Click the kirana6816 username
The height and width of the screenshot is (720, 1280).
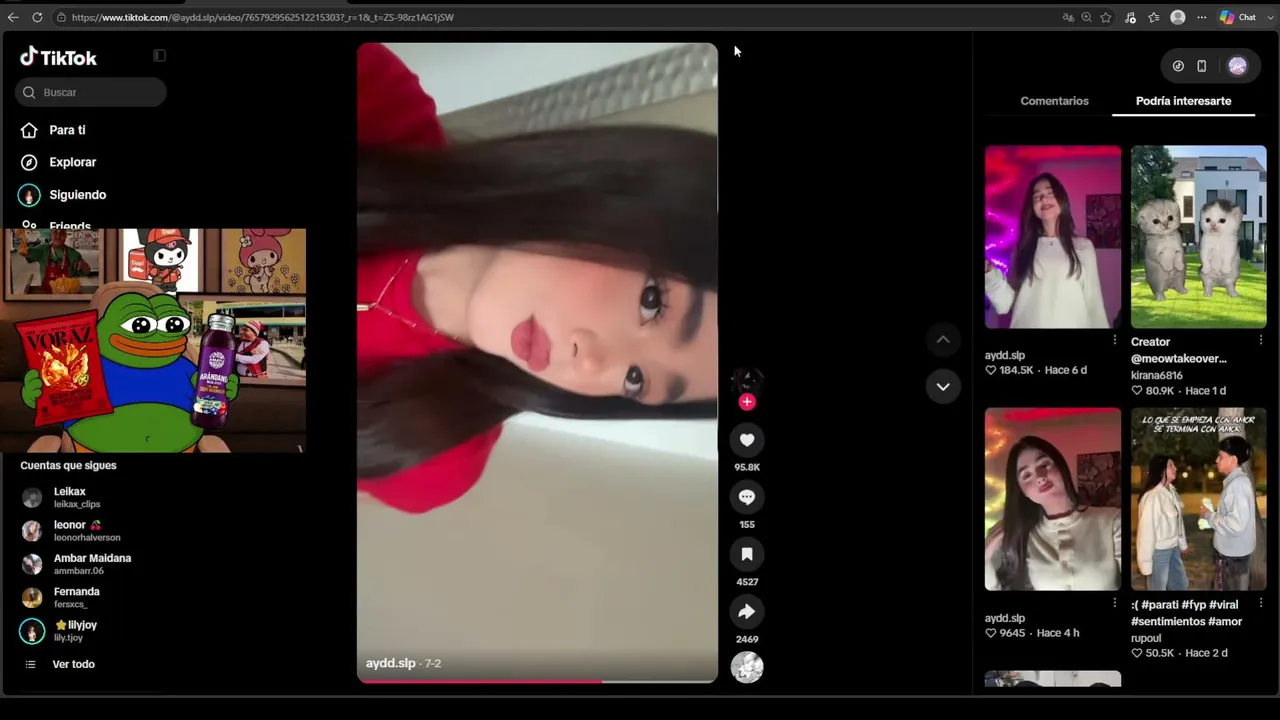[x=1156, y=375]
